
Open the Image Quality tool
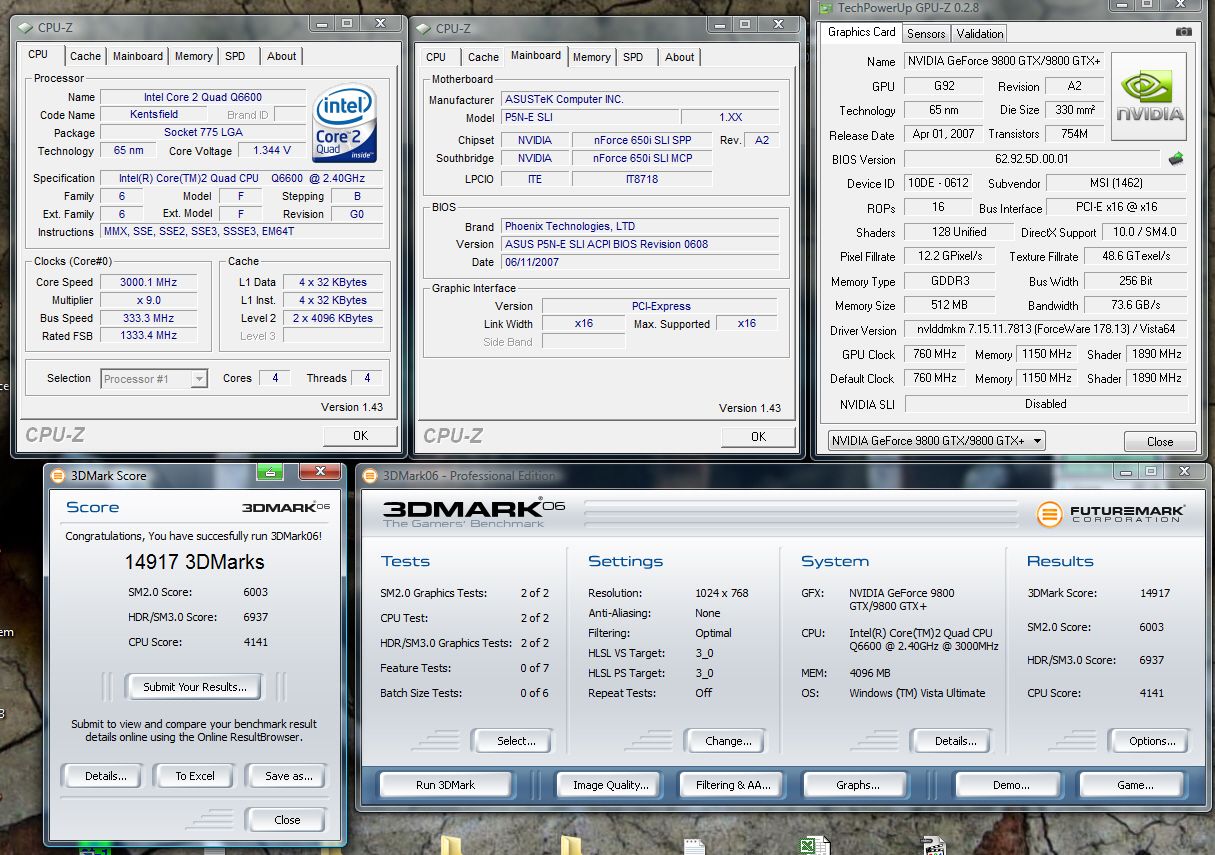tap(610, 785)
